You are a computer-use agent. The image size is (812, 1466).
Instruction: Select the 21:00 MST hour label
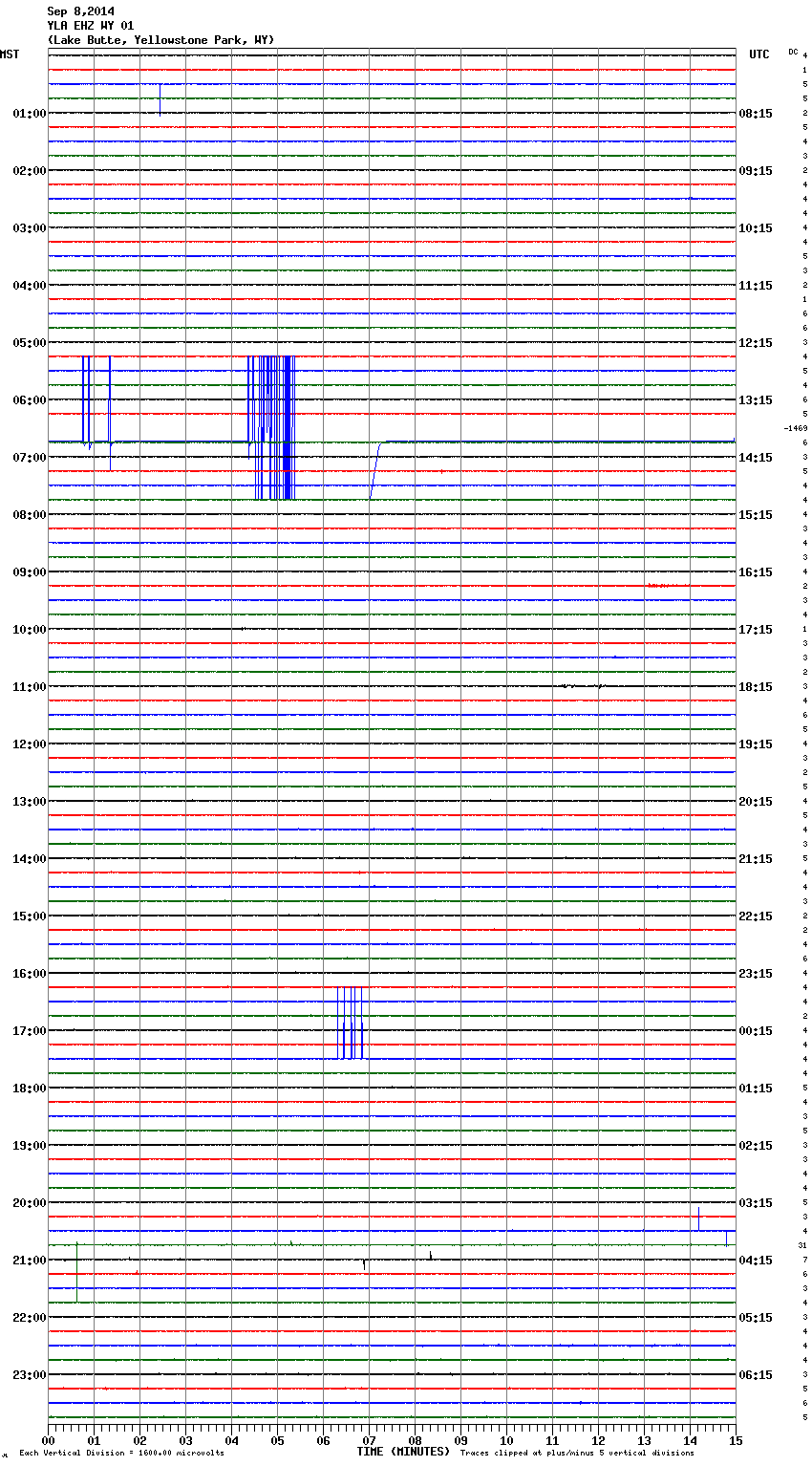30,1261
